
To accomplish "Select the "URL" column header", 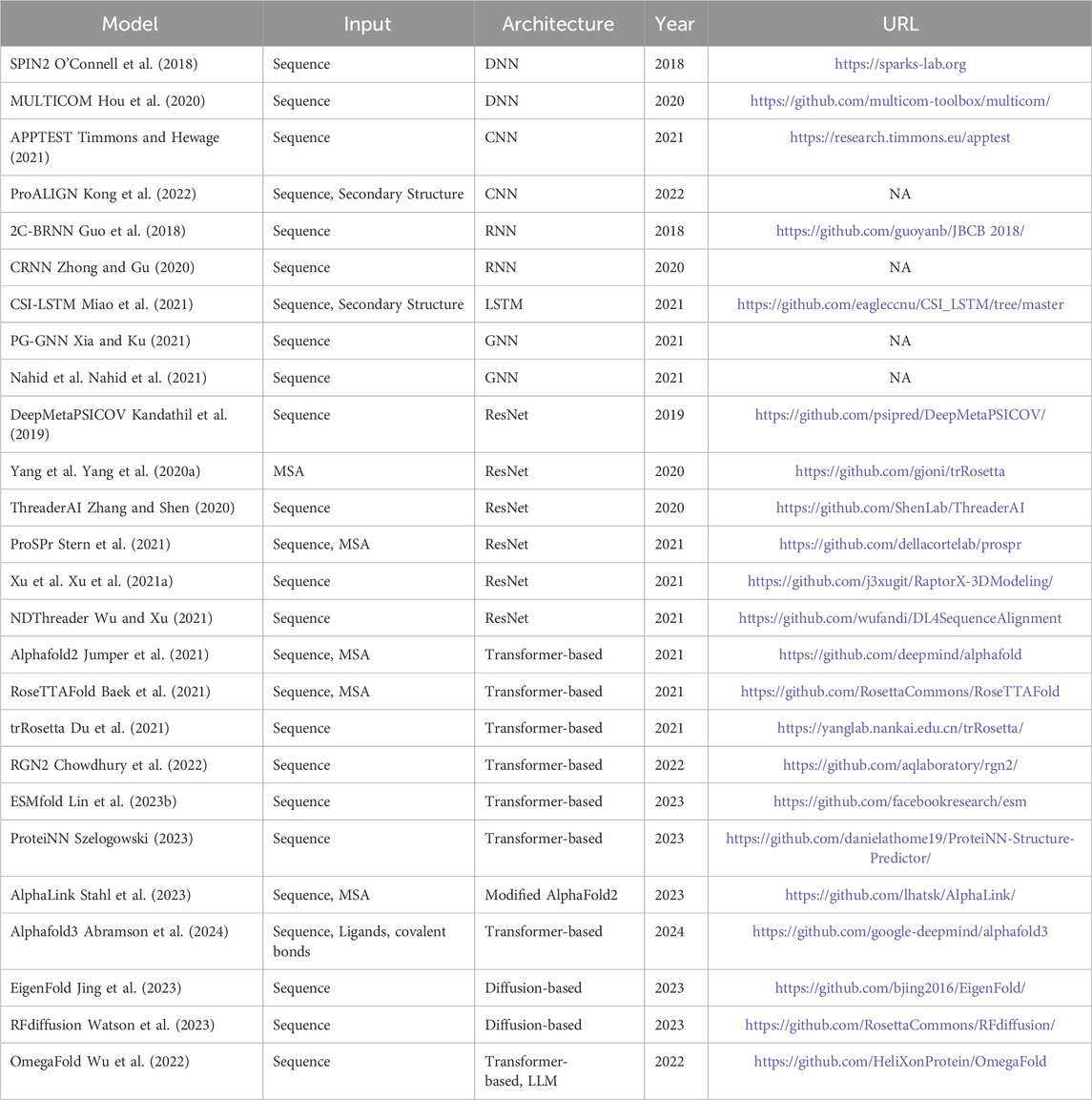I will (900, 24).
